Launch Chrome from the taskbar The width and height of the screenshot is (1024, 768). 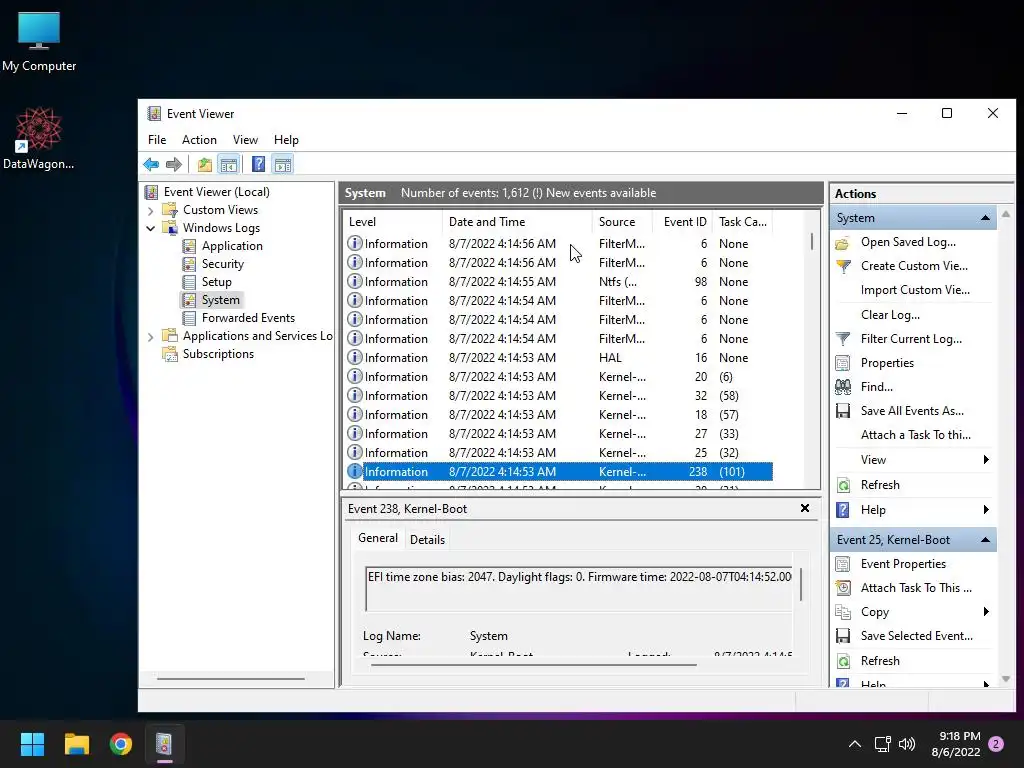(121, 744)
